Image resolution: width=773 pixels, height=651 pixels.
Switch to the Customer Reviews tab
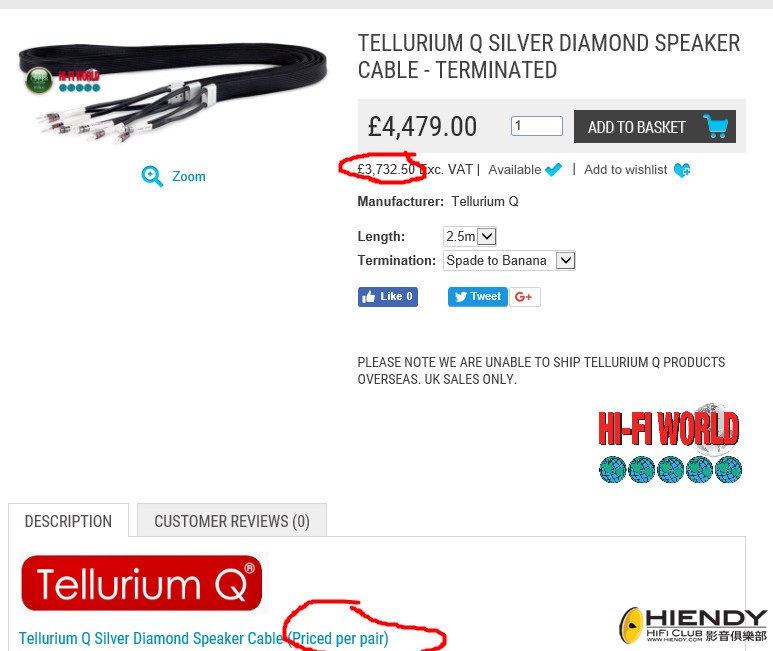(232, 520)
